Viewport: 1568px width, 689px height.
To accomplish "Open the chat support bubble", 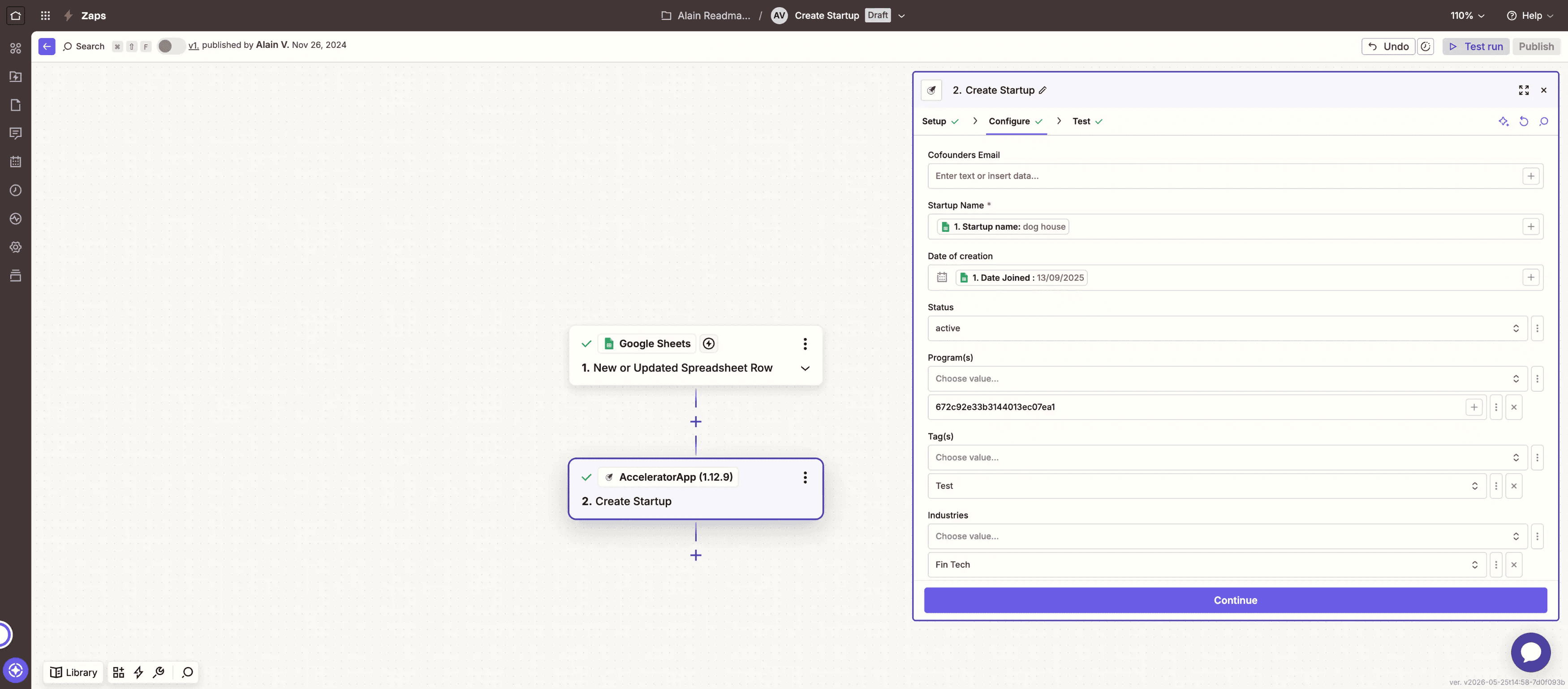I will click(x=1530, y=652).
